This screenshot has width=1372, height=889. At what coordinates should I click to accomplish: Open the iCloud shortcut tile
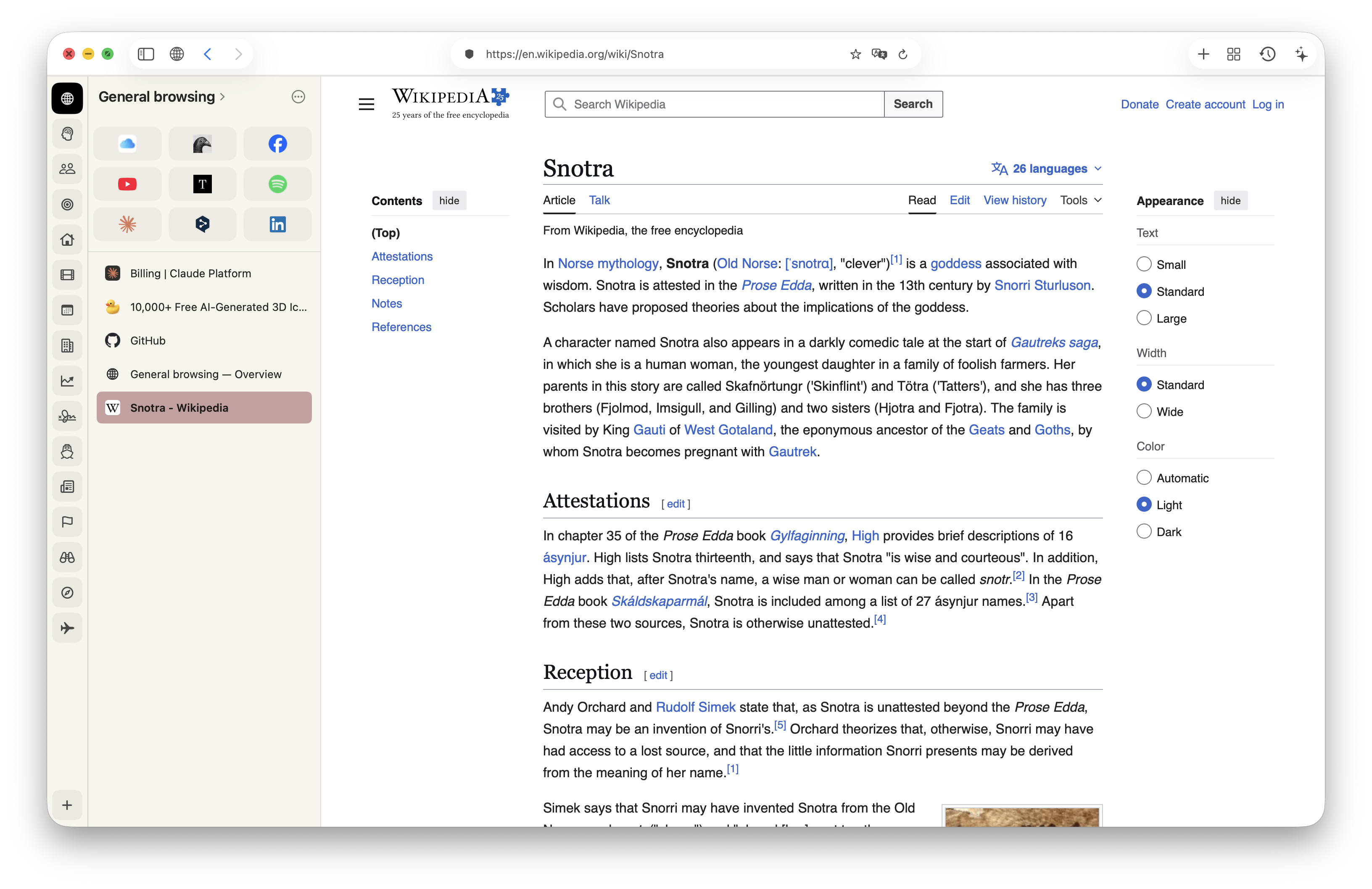click(x=127, y=143)
